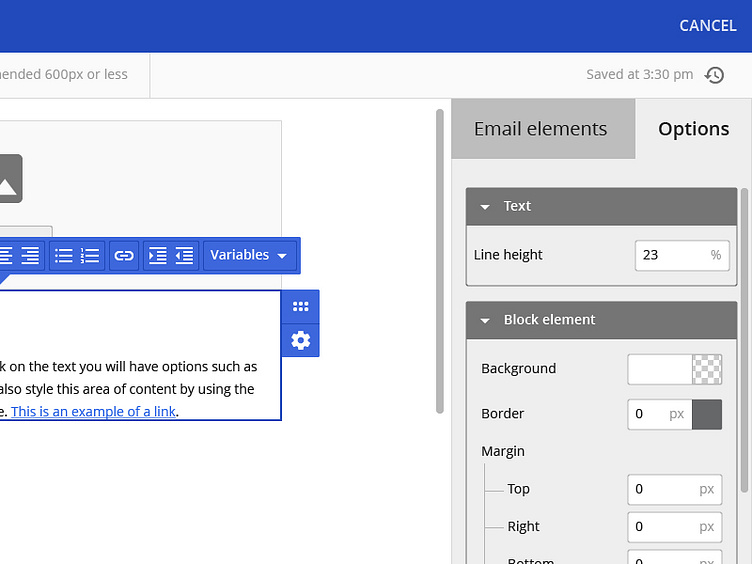The height and width of the screenshot is (564, 752).
Task: Insert a numbered list
Action: tap(90, 255)
